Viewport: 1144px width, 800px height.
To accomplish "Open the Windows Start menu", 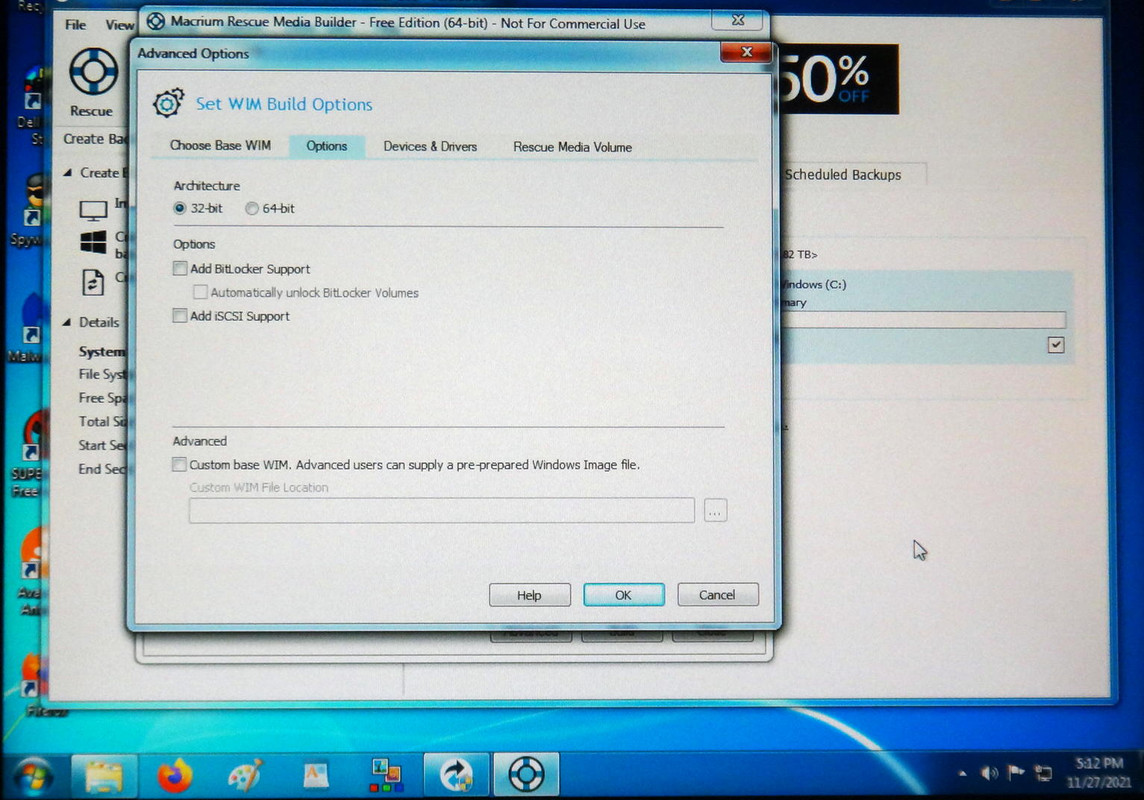I will (32, 777).
